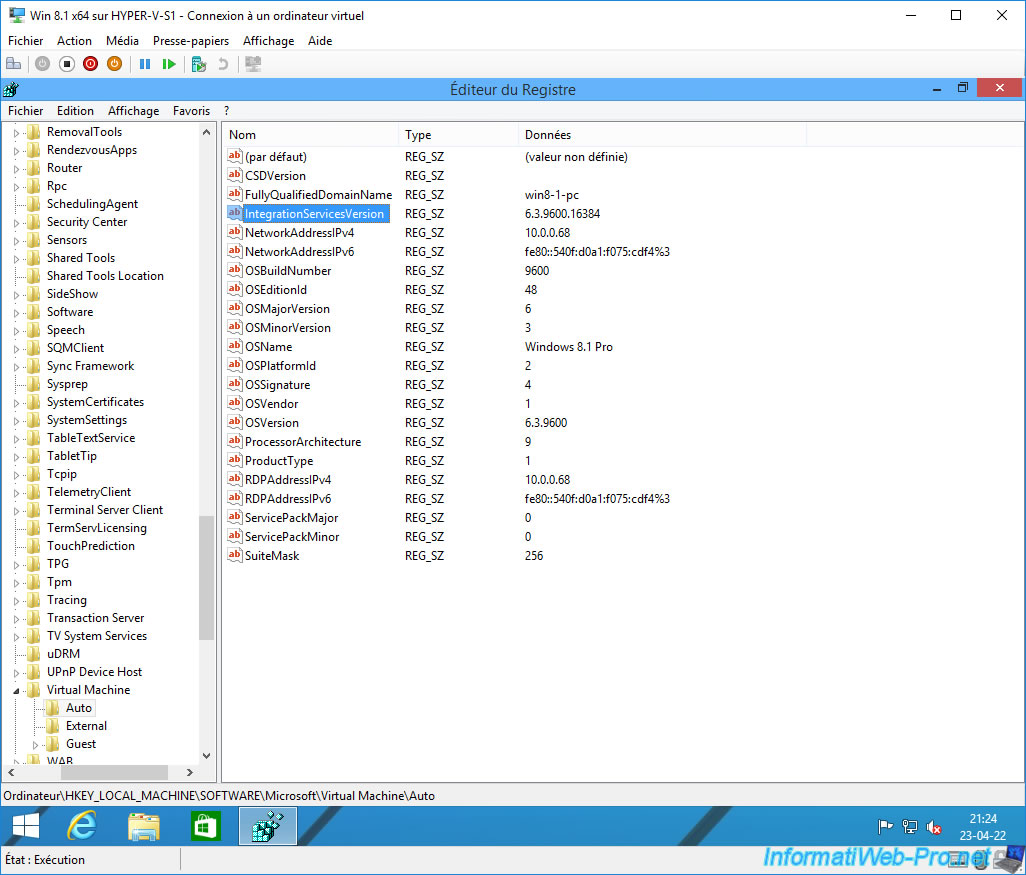This screenshot has width=1026, height=875.
Task: Shut down the VM with the red power icon
Action: (x=90, y=63)
